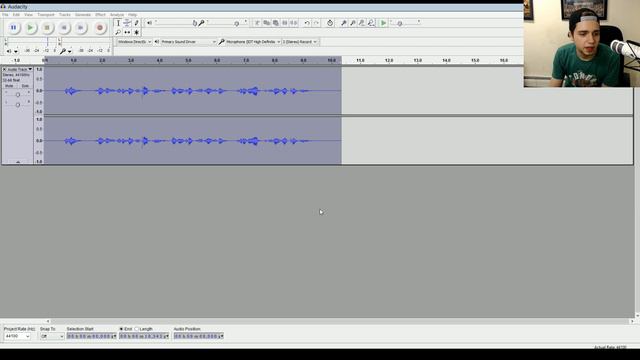This screenshot has width=640, height=360.
Task: Open the 2 (Stereo) Record channels dropdown
Action: (x=300, y=42)
